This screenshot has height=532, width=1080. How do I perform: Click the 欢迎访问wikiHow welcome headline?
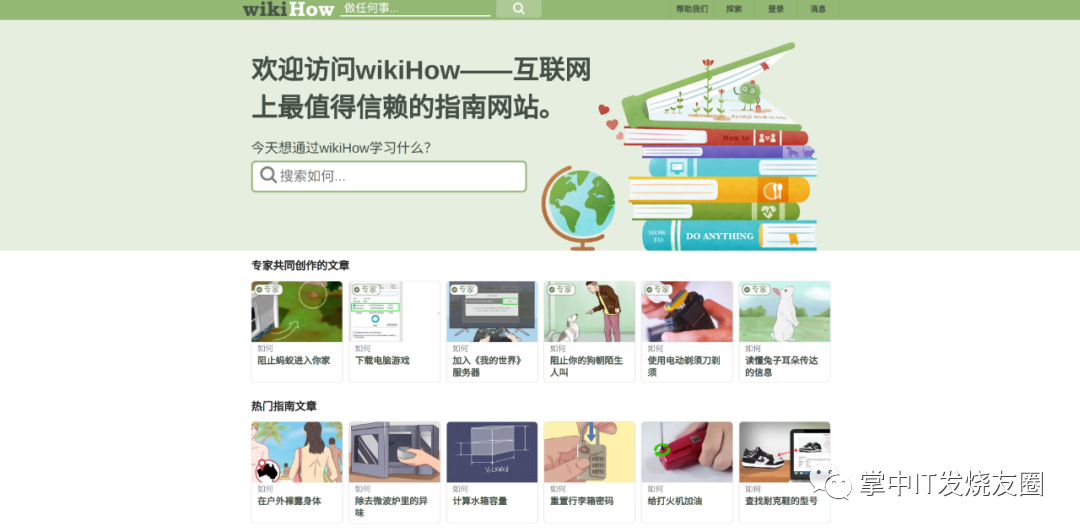point(421,88)
